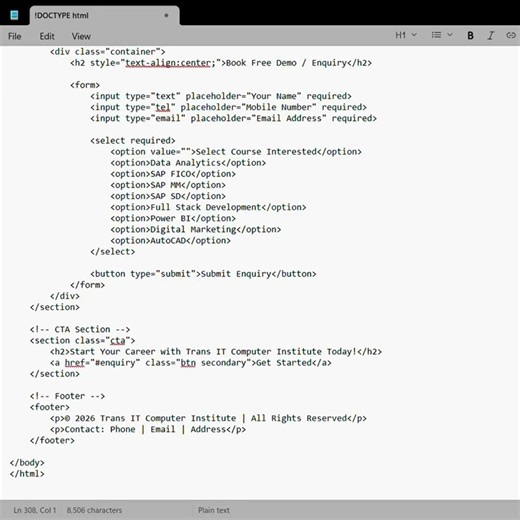Click the </select> closing tag line
The width and height of the screenshot is (520, 520).
(113, 252)
